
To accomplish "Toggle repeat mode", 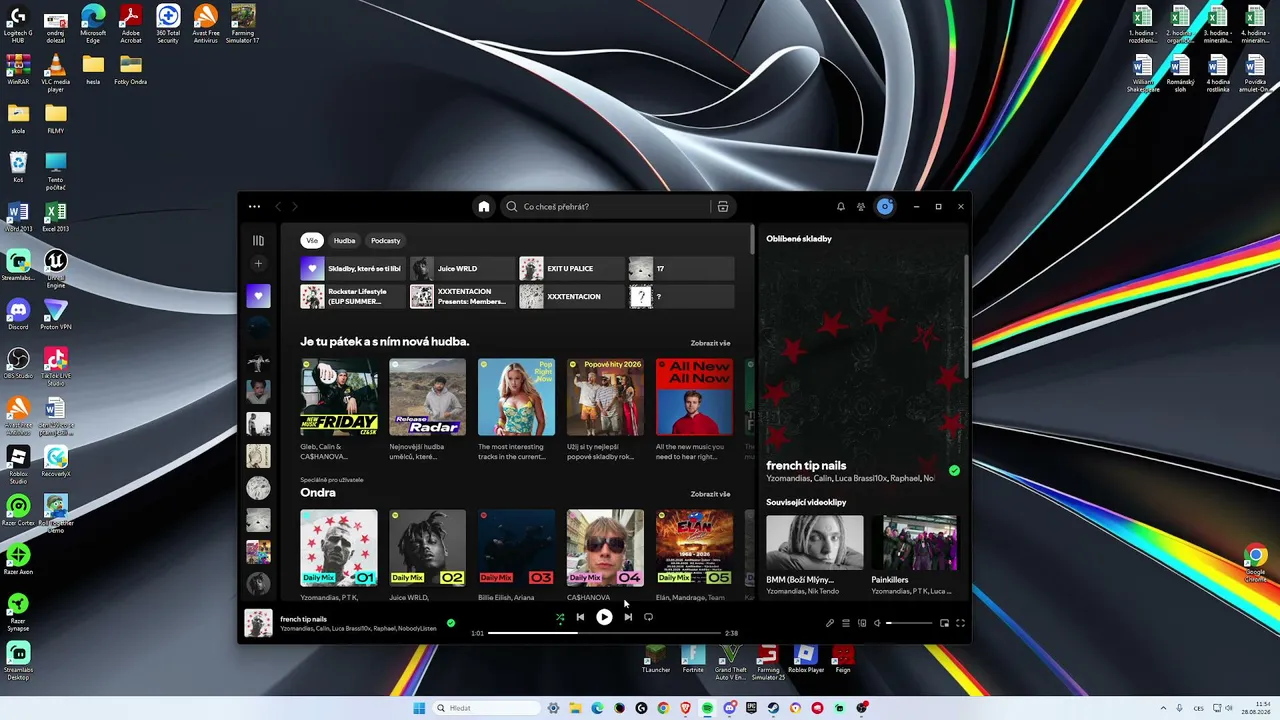I will 648,617.
